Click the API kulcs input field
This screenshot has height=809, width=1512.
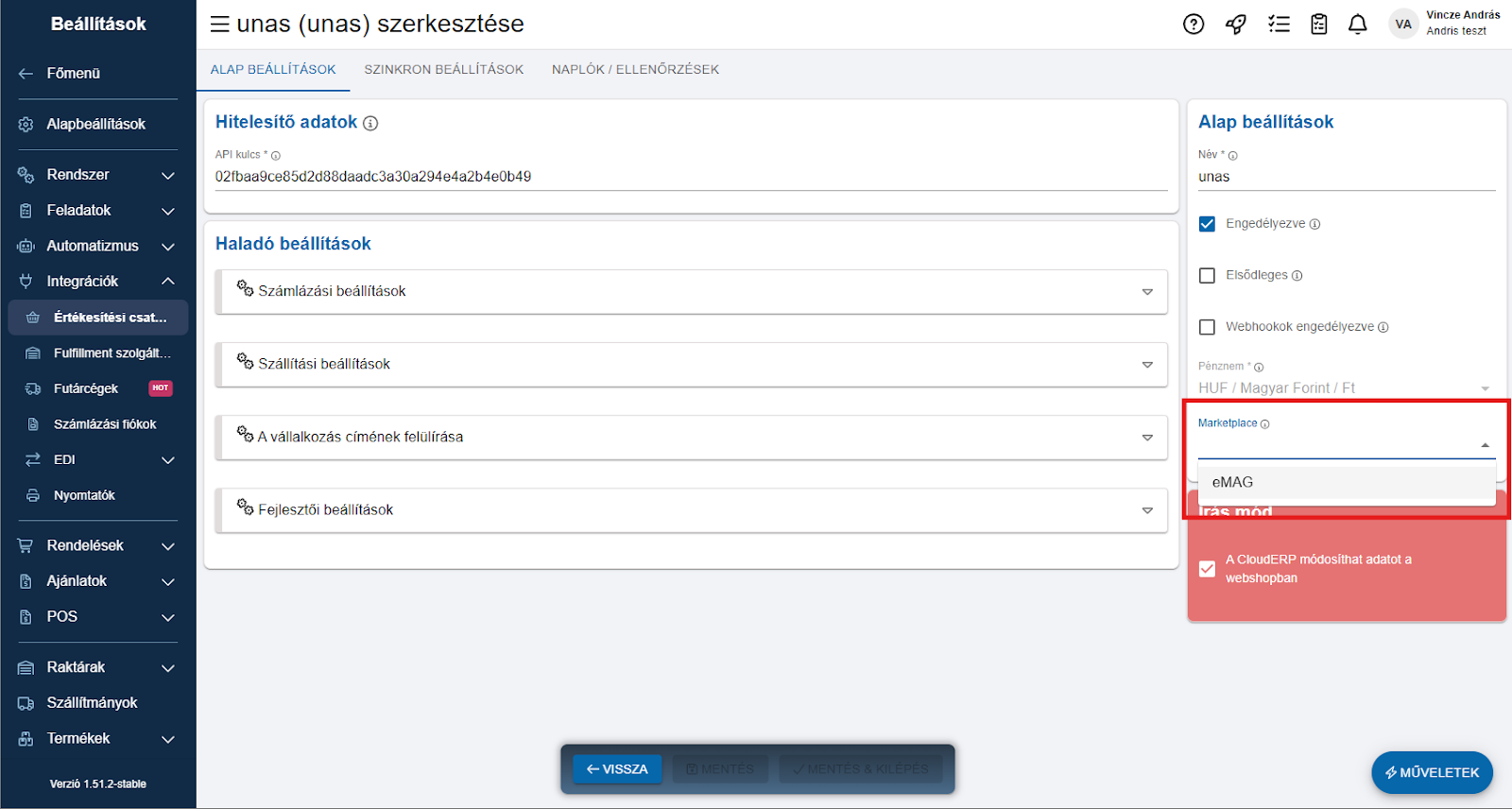click(690, 177)
